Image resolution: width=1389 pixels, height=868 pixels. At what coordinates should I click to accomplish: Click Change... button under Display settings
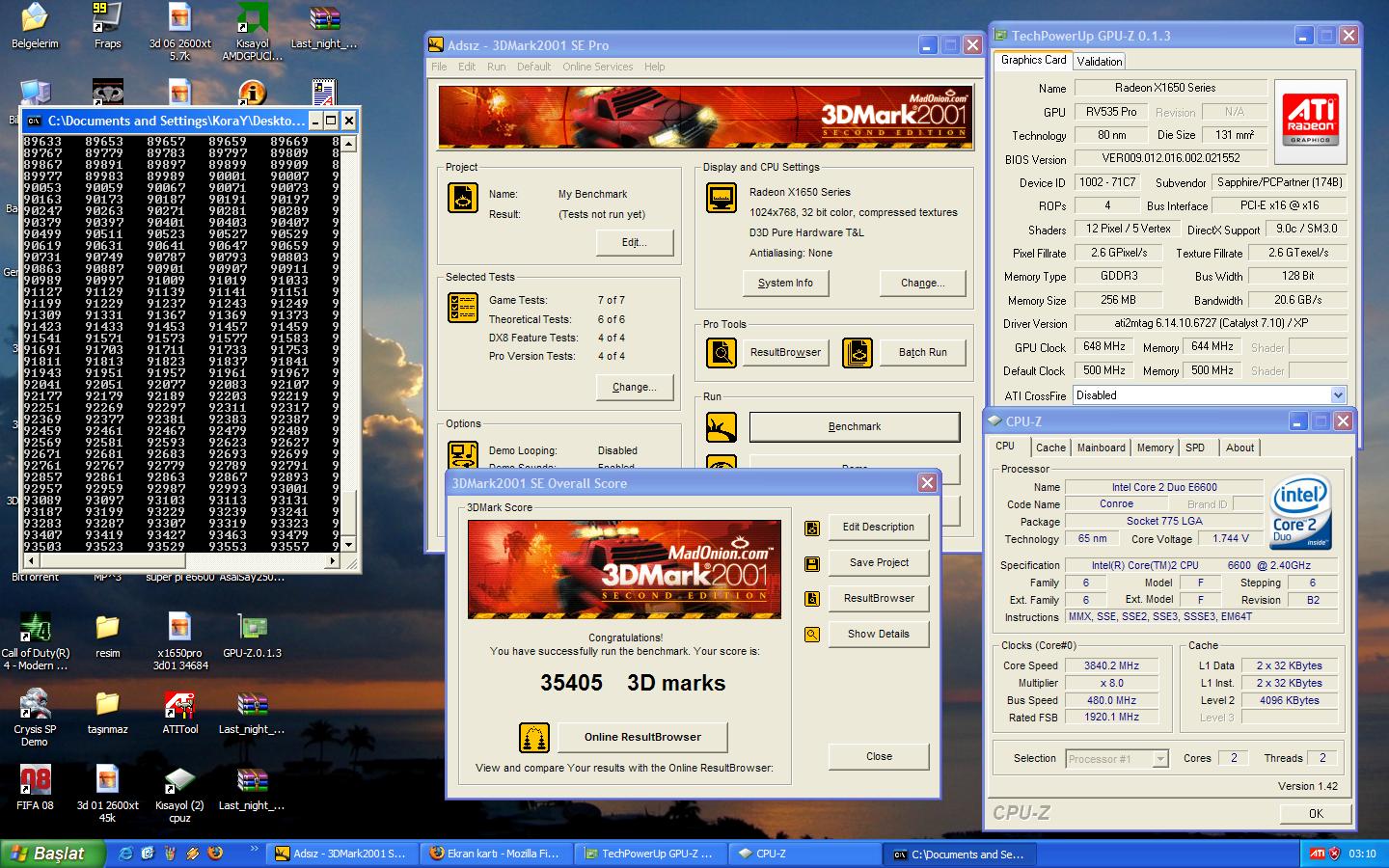(x=922, y=283)
